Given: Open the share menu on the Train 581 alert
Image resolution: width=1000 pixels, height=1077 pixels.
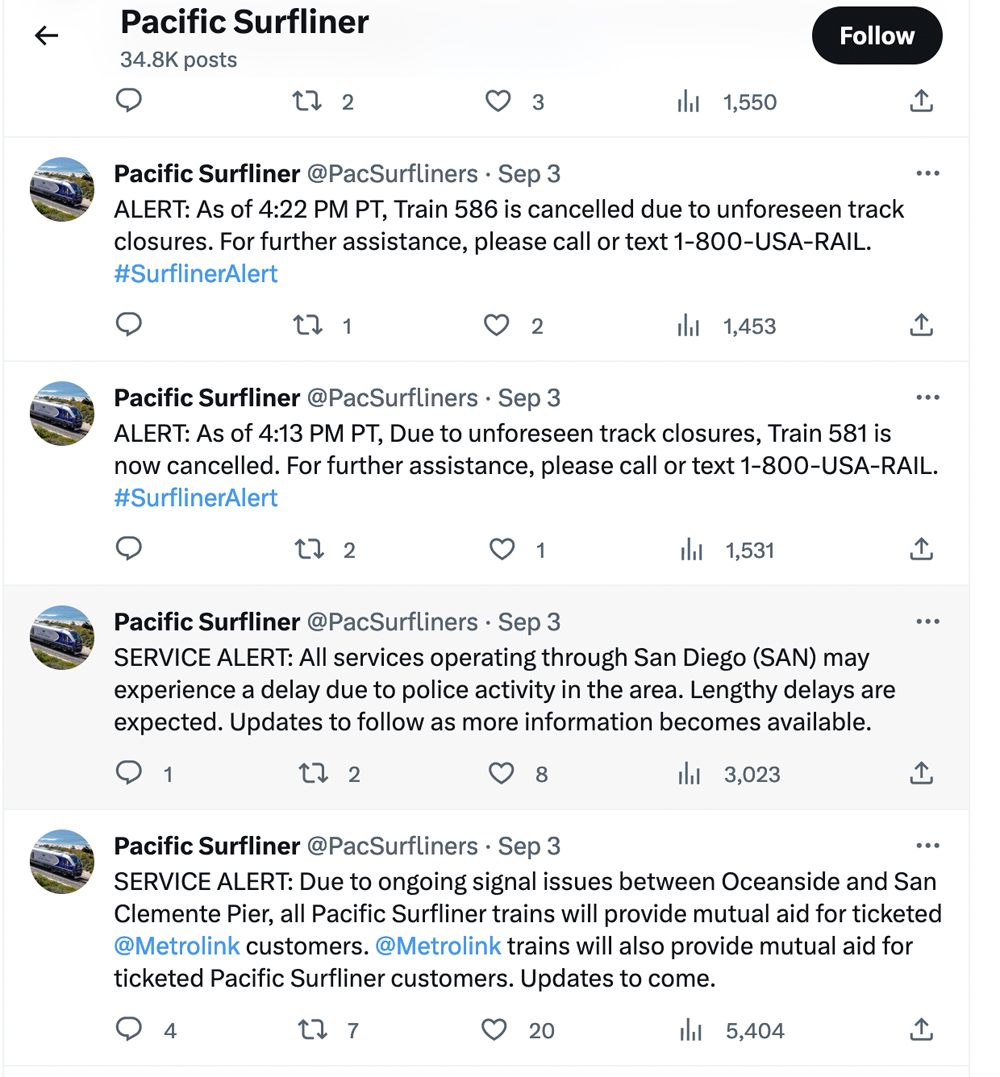Looking at the screenshot, I should coord(921,549).
